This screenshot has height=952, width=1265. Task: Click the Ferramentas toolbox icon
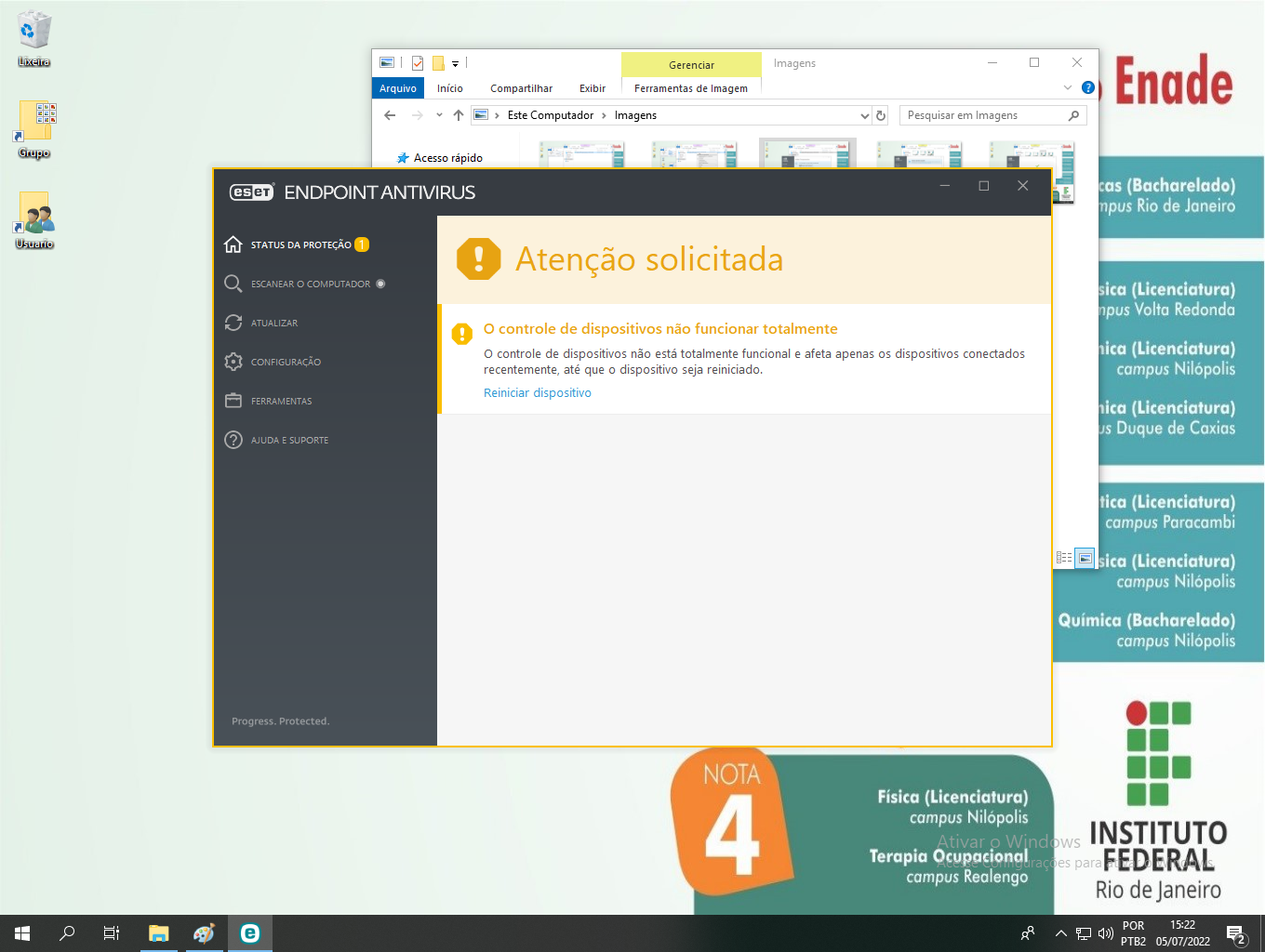click(x=233, y=401)
